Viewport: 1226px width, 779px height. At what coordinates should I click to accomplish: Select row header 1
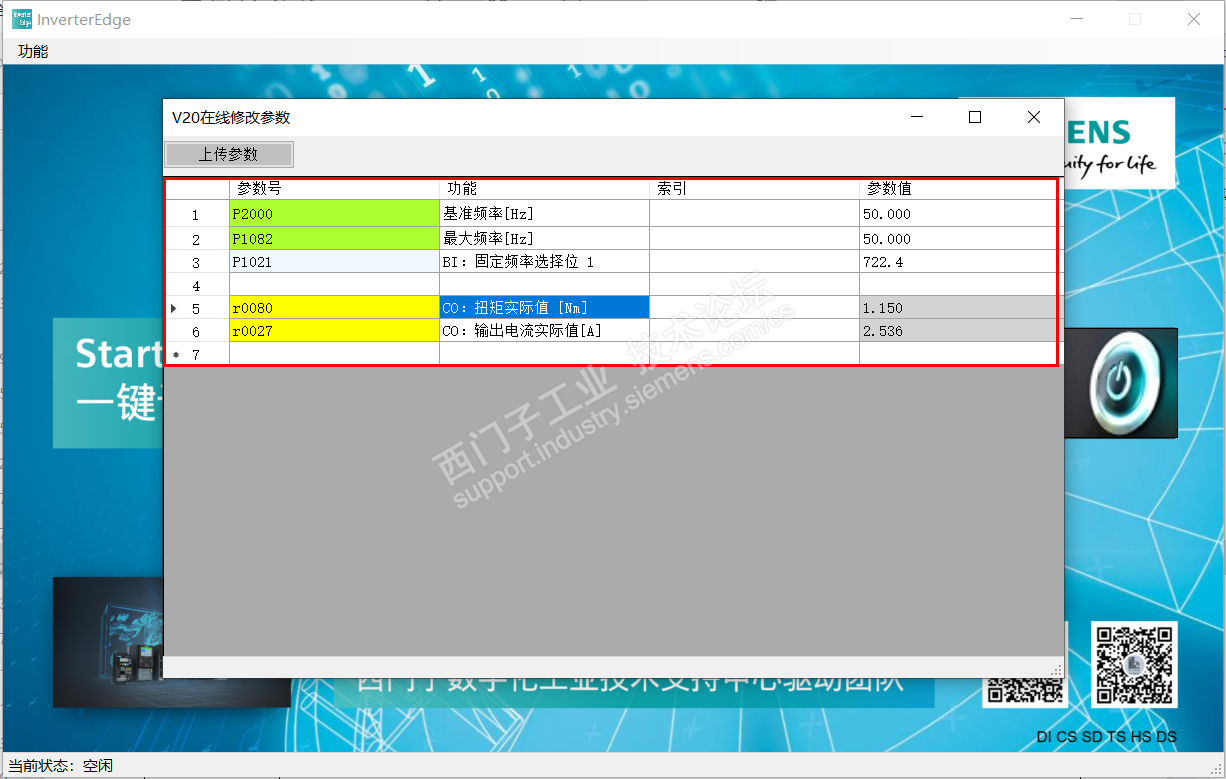197,214
